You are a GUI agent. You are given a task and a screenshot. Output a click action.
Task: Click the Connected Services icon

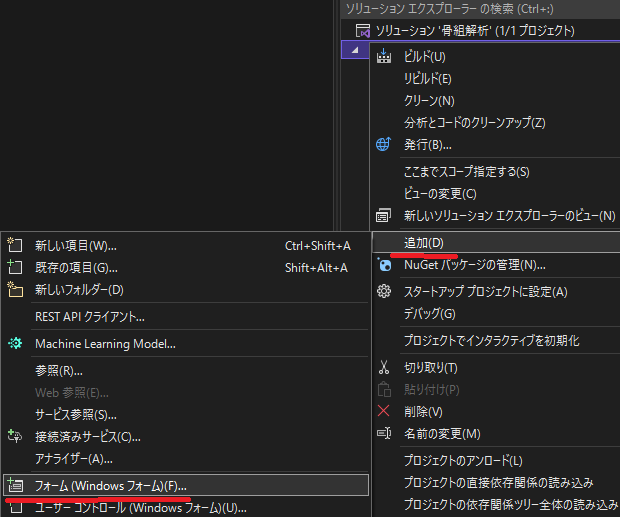(x=15, y=436)
